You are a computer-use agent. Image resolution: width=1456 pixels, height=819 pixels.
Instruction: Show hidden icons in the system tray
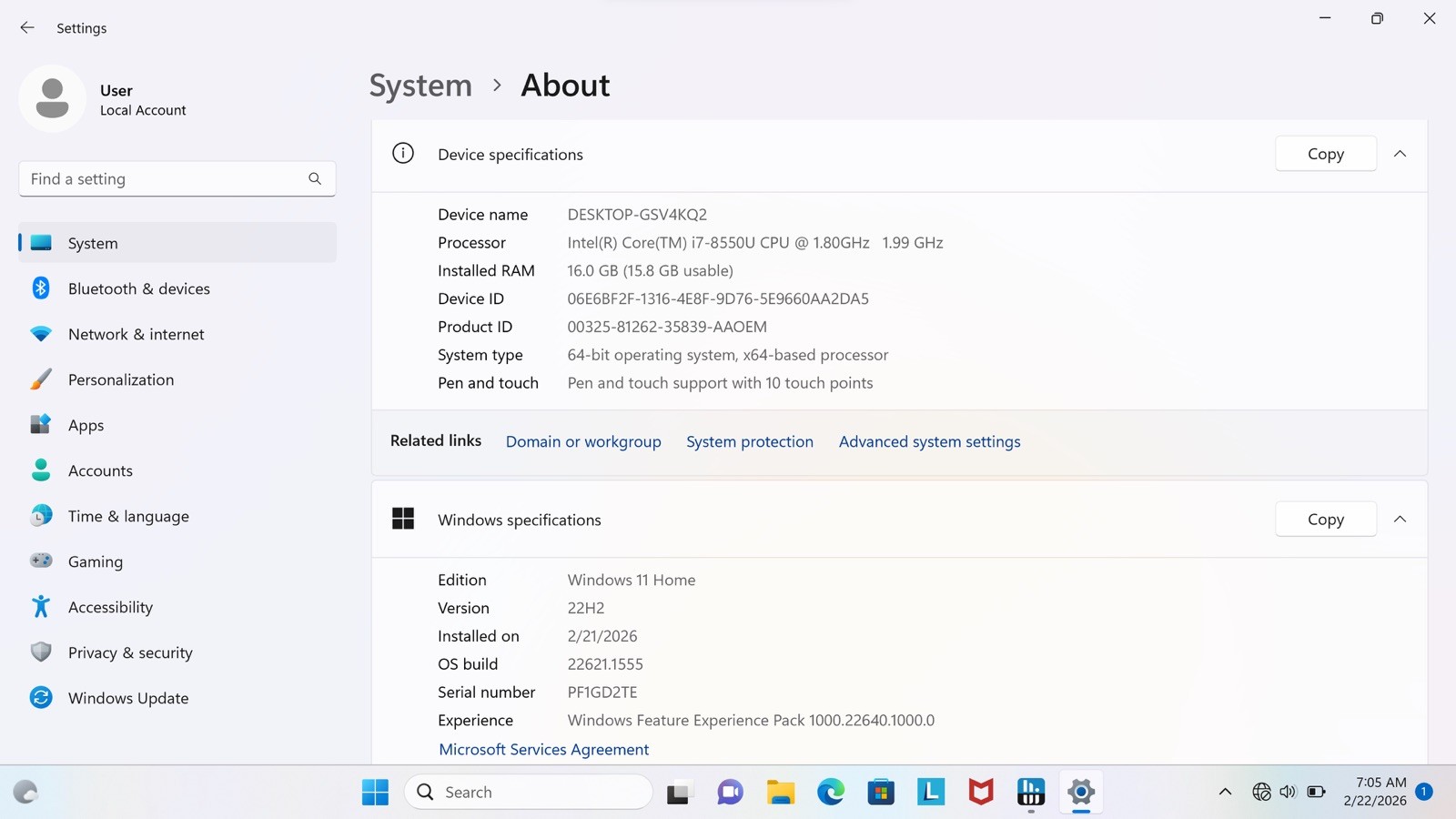click(x=1226, y=793)
